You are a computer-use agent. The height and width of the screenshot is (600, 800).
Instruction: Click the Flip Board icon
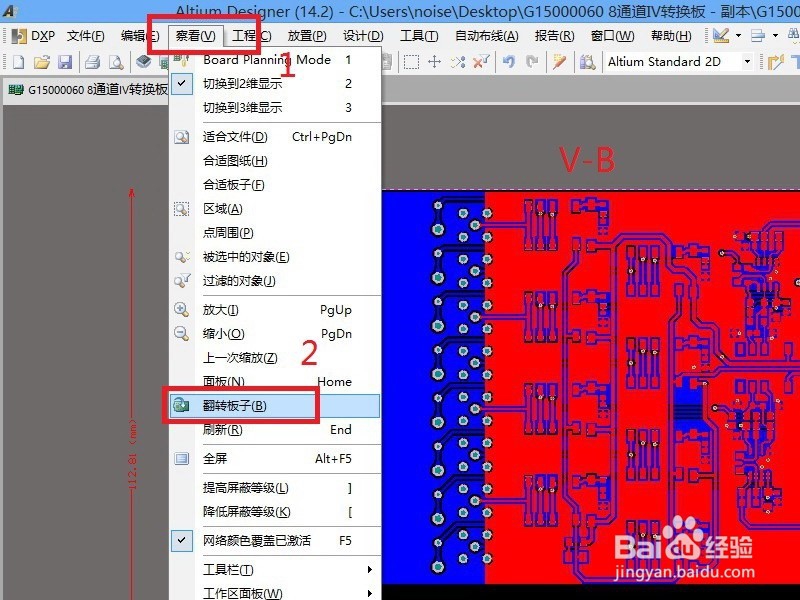click(182, 406)
